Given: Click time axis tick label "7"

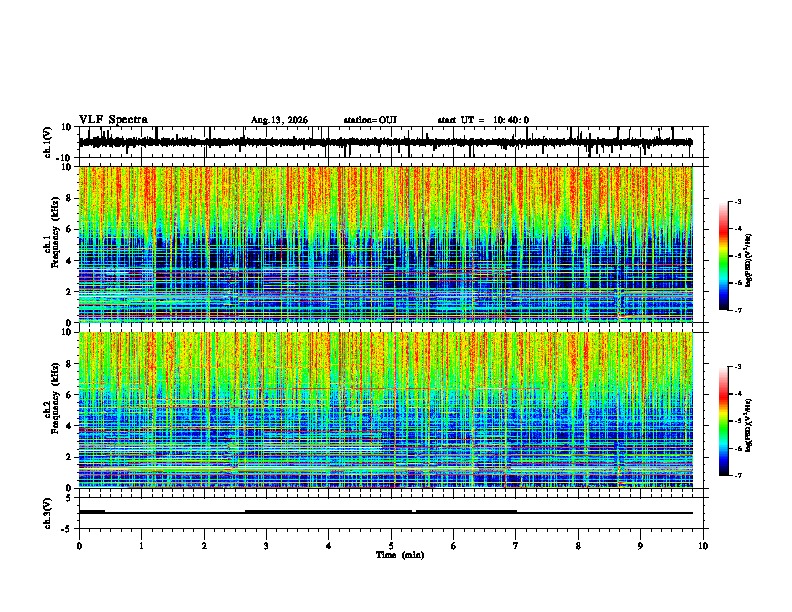Looking at the screenshot, I should click(516, 546).
